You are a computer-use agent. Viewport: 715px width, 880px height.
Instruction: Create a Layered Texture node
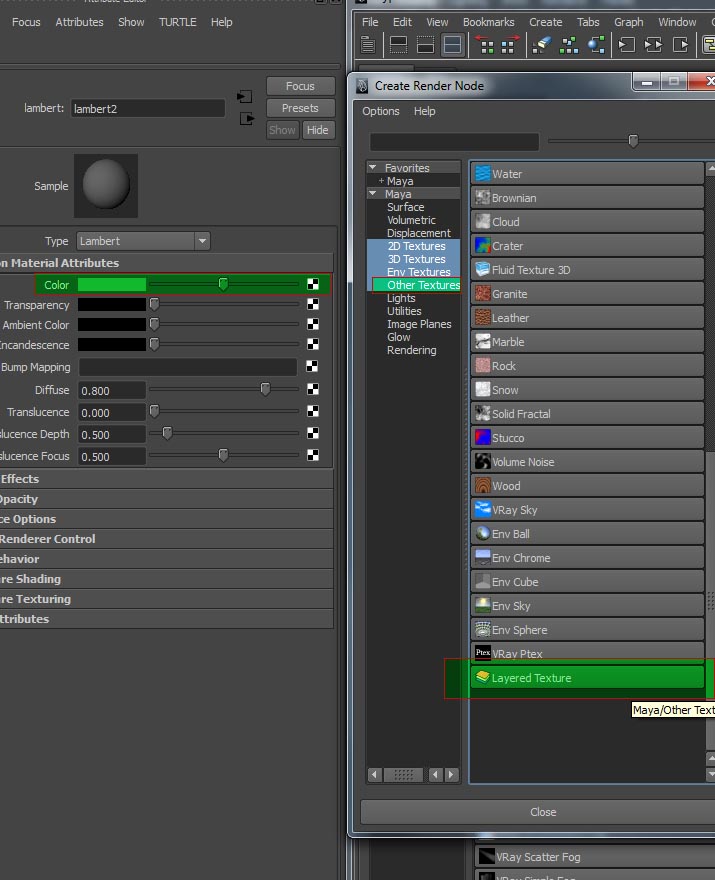(587, 677)
